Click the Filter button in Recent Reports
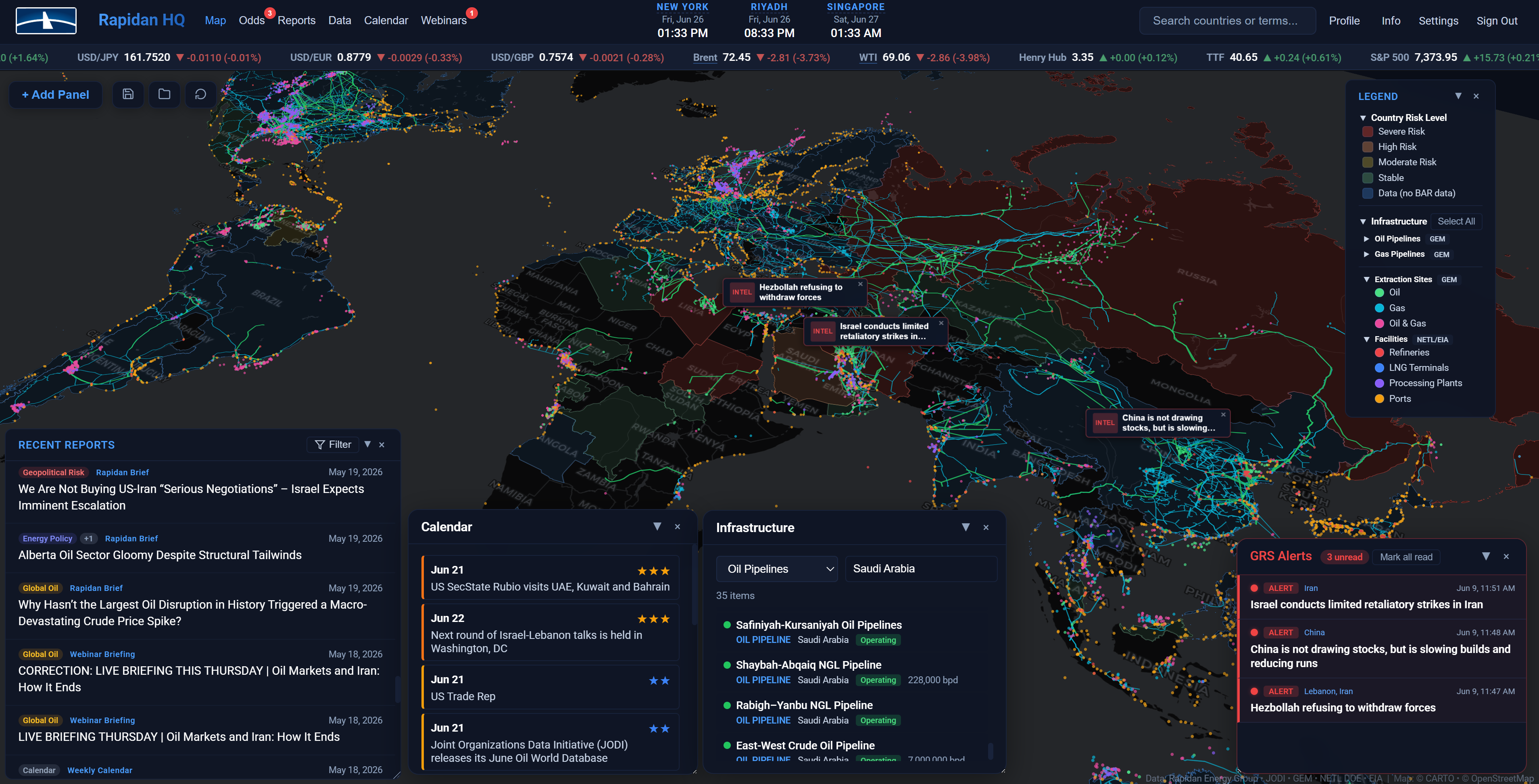The image size is (1539, 784). [333, 445]
